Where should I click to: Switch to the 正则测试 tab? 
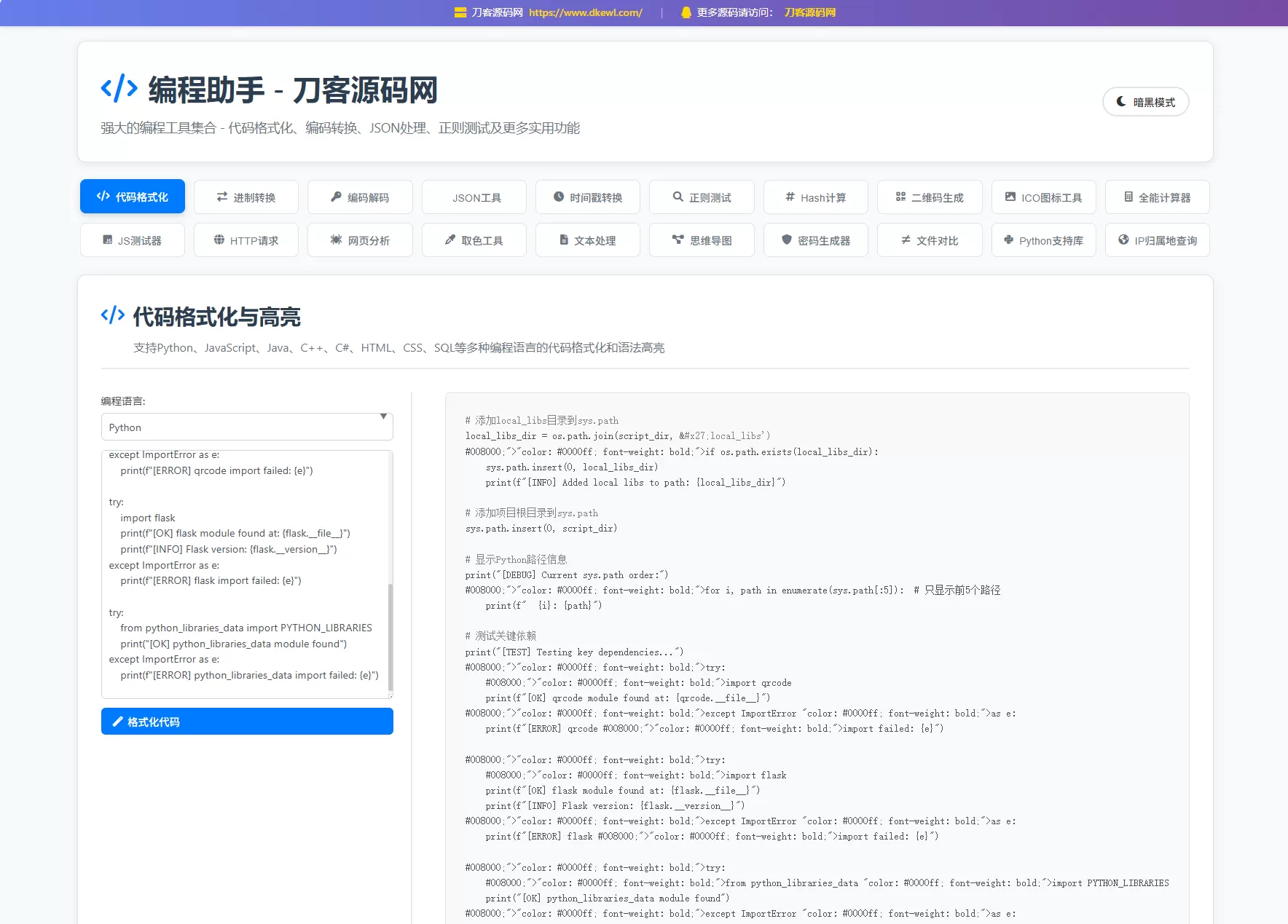coord(702,197)
